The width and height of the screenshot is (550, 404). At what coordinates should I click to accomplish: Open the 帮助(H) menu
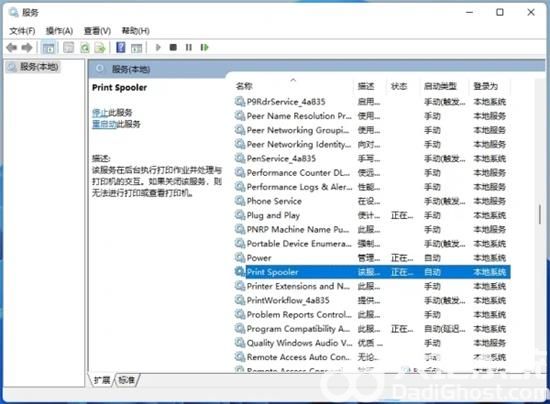[x=135, y=31]
